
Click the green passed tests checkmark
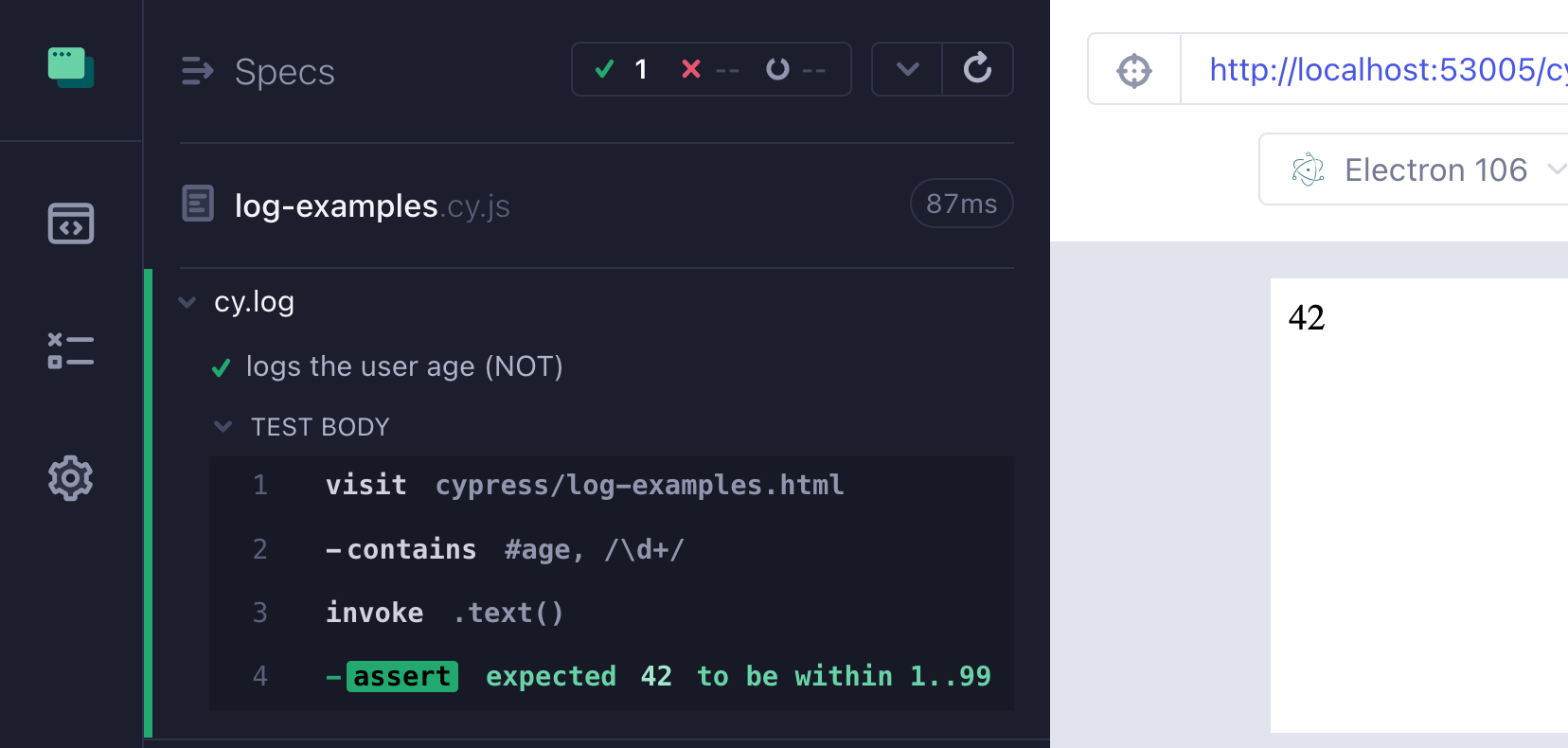[x=604, y=68]
